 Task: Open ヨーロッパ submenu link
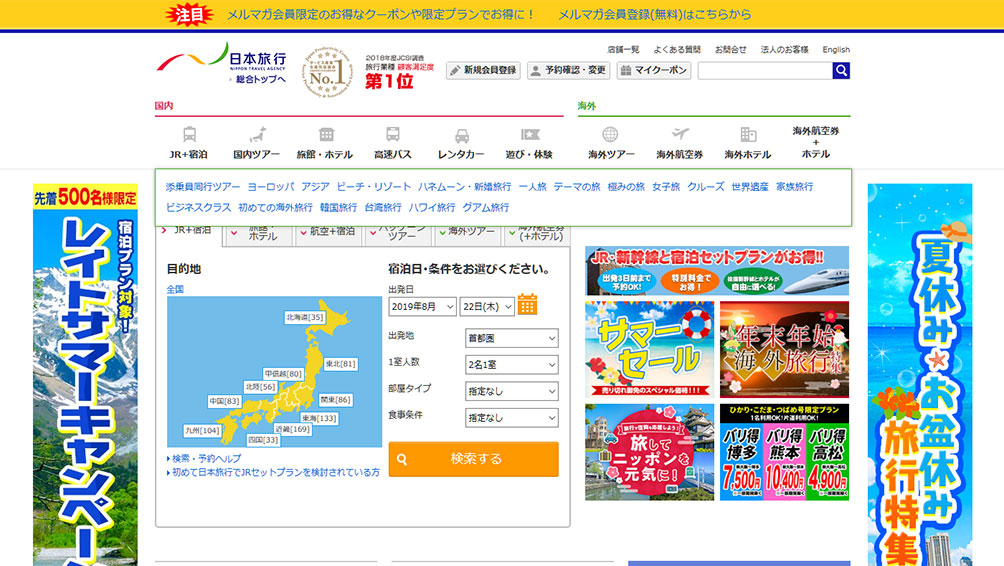click(x=270, y=187)
